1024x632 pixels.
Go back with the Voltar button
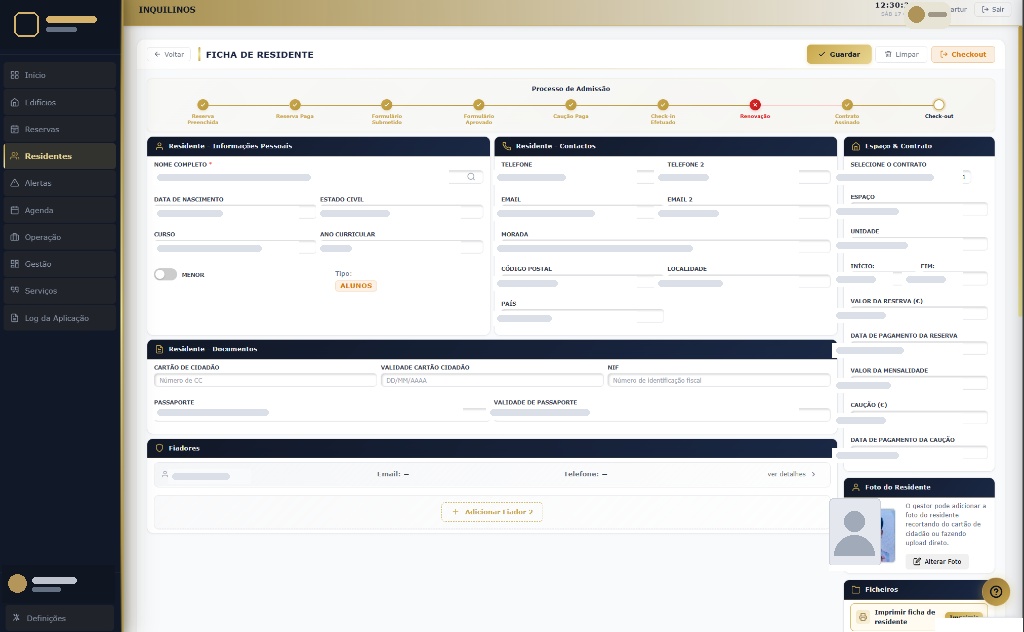(x=169, y=54)
